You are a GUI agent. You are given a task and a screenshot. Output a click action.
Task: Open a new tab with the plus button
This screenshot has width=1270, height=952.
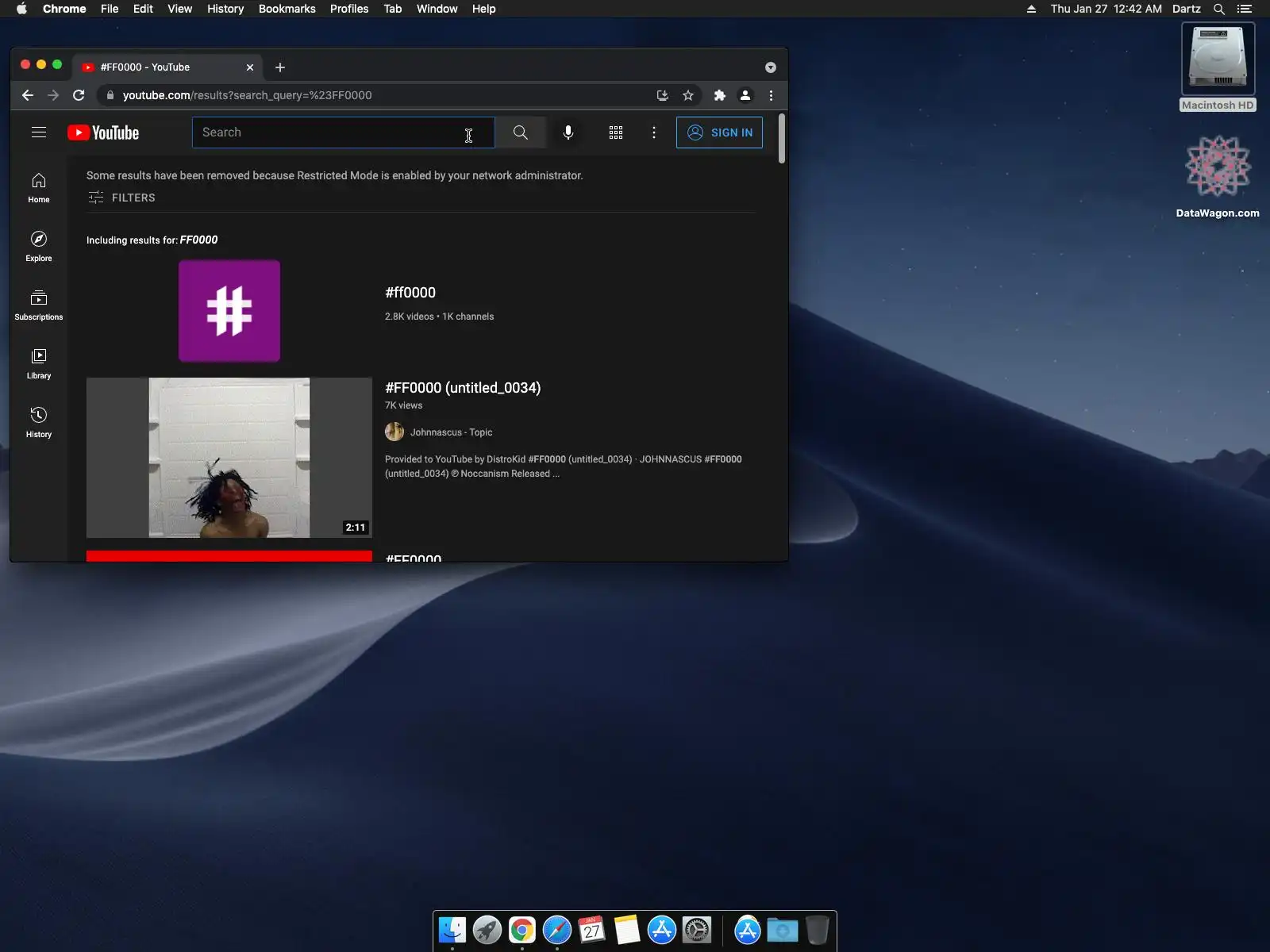point(280,67)
